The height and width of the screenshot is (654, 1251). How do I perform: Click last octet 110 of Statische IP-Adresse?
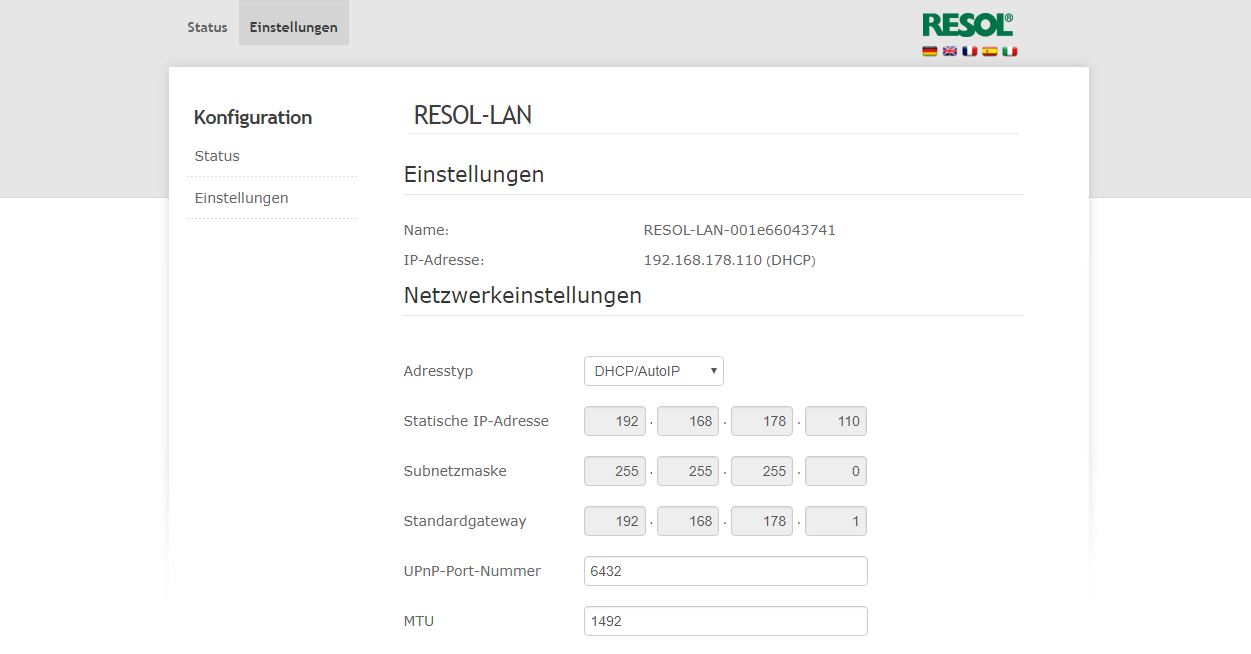point(836,421)
